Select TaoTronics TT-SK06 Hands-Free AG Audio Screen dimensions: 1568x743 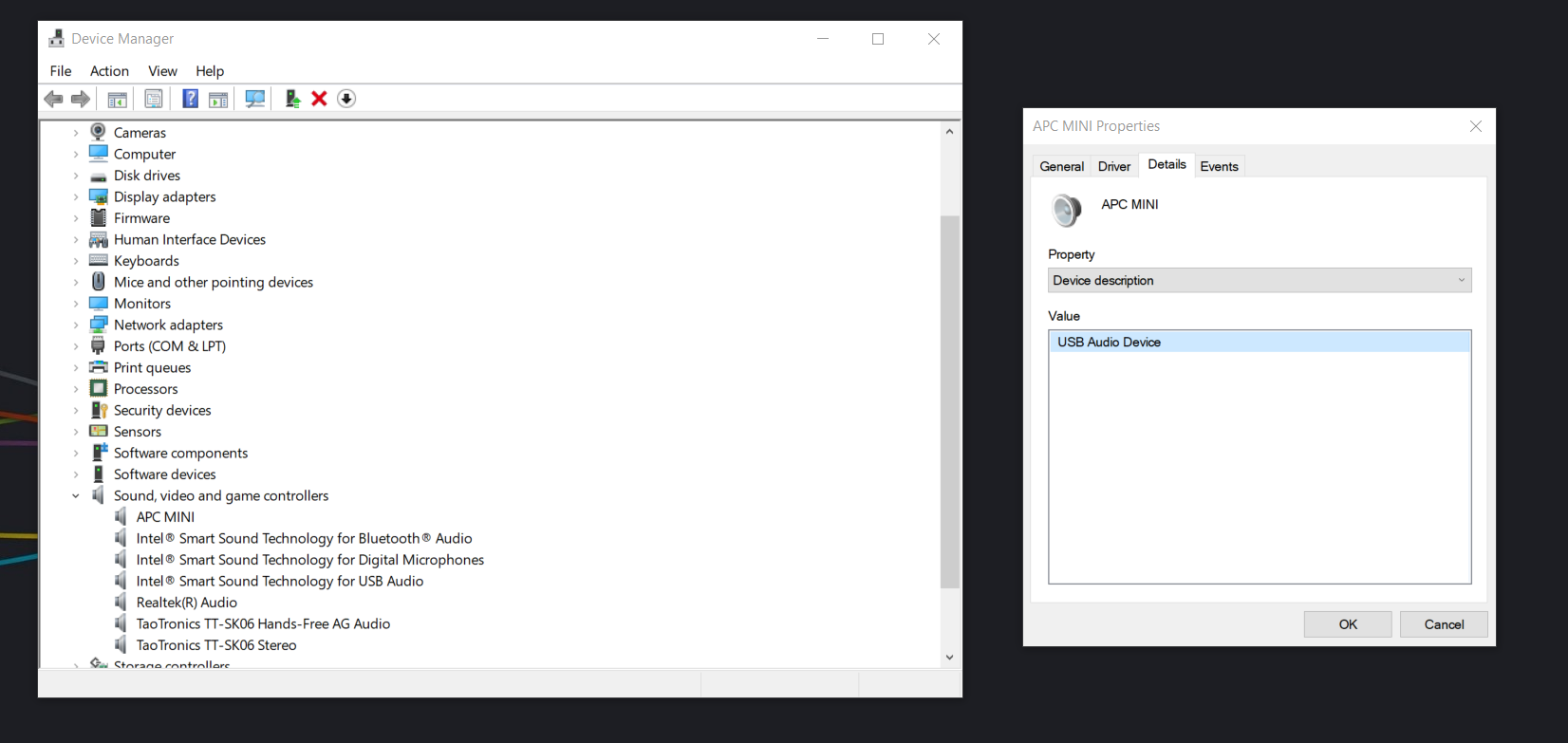coord(263,623)
